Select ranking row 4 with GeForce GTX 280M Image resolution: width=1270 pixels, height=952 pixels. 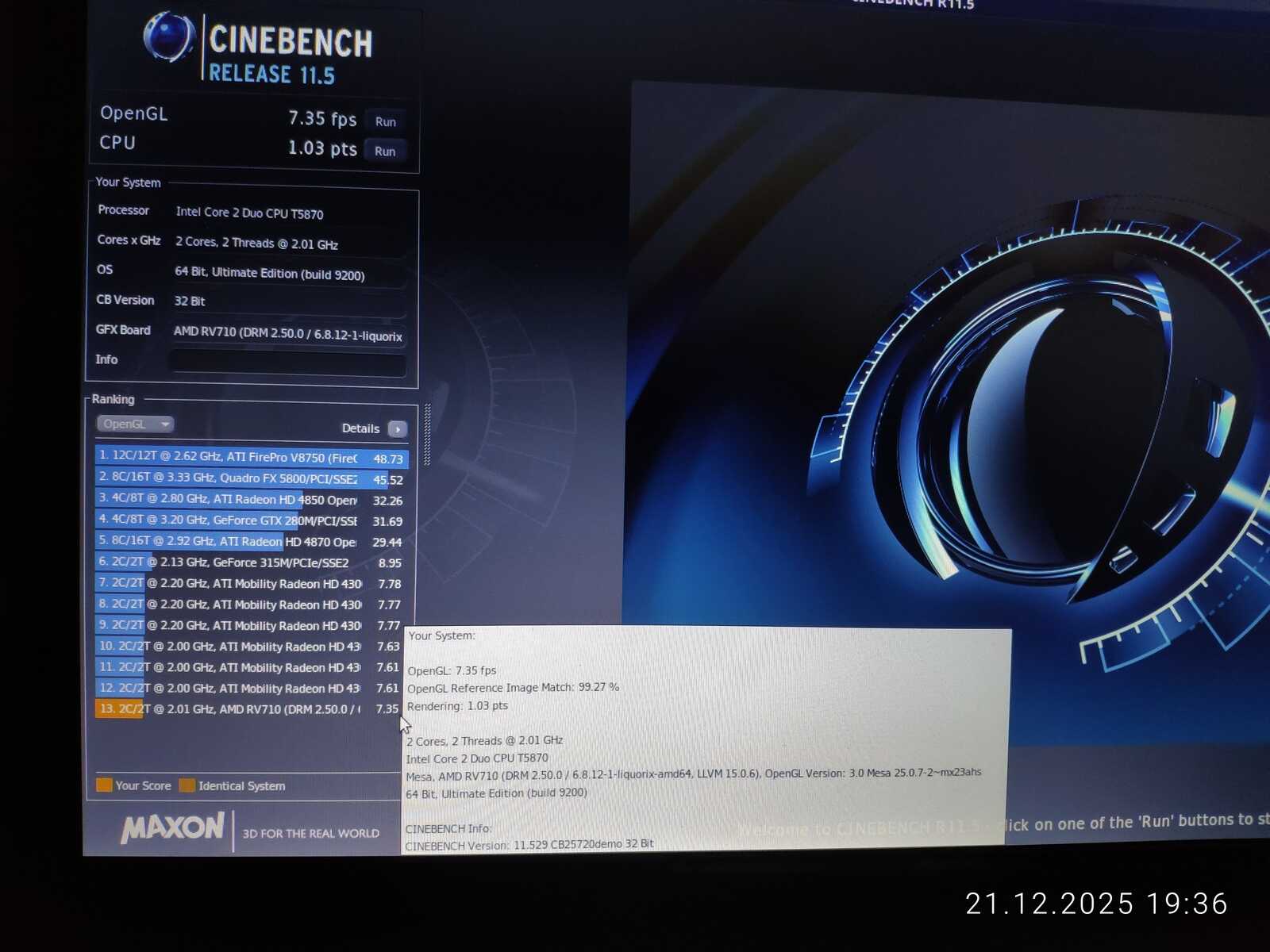coord(251,520)
